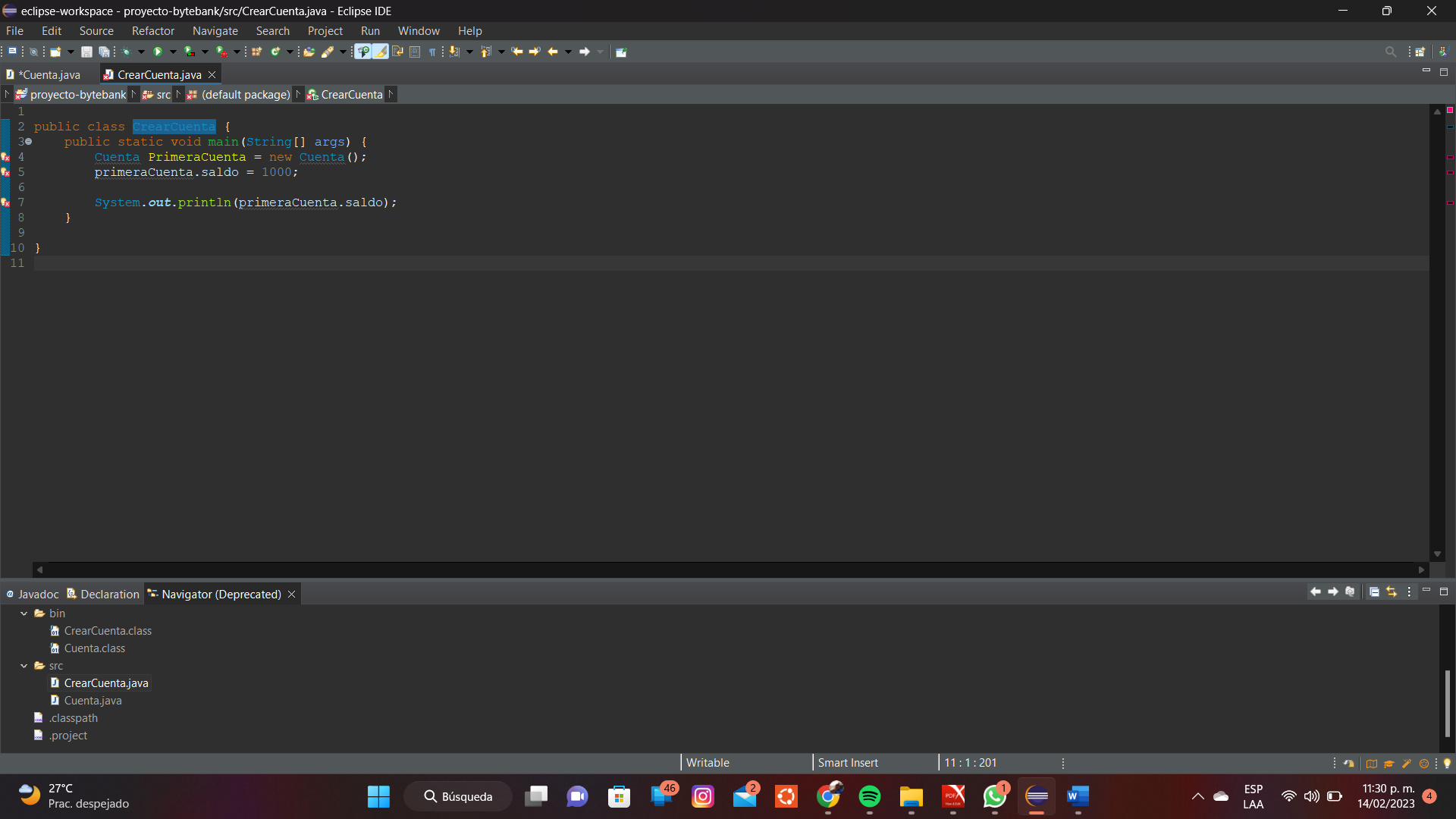Navigate Forward with white right arrow

(585, 52)
